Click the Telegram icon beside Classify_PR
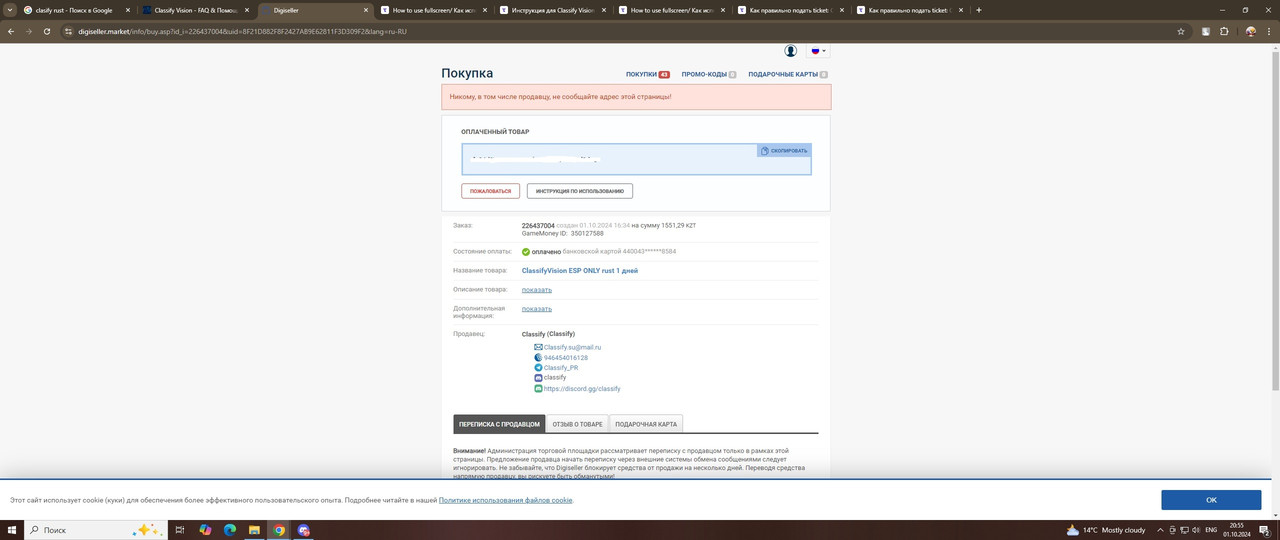 click(538, 368)
